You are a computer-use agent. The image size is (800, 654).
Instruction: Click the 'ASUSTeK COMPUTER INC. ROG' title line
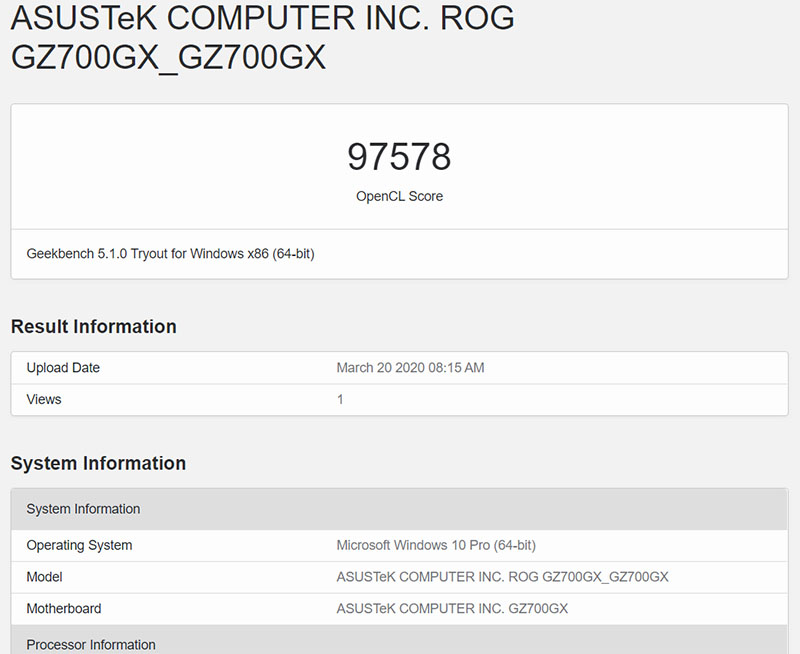263,17
